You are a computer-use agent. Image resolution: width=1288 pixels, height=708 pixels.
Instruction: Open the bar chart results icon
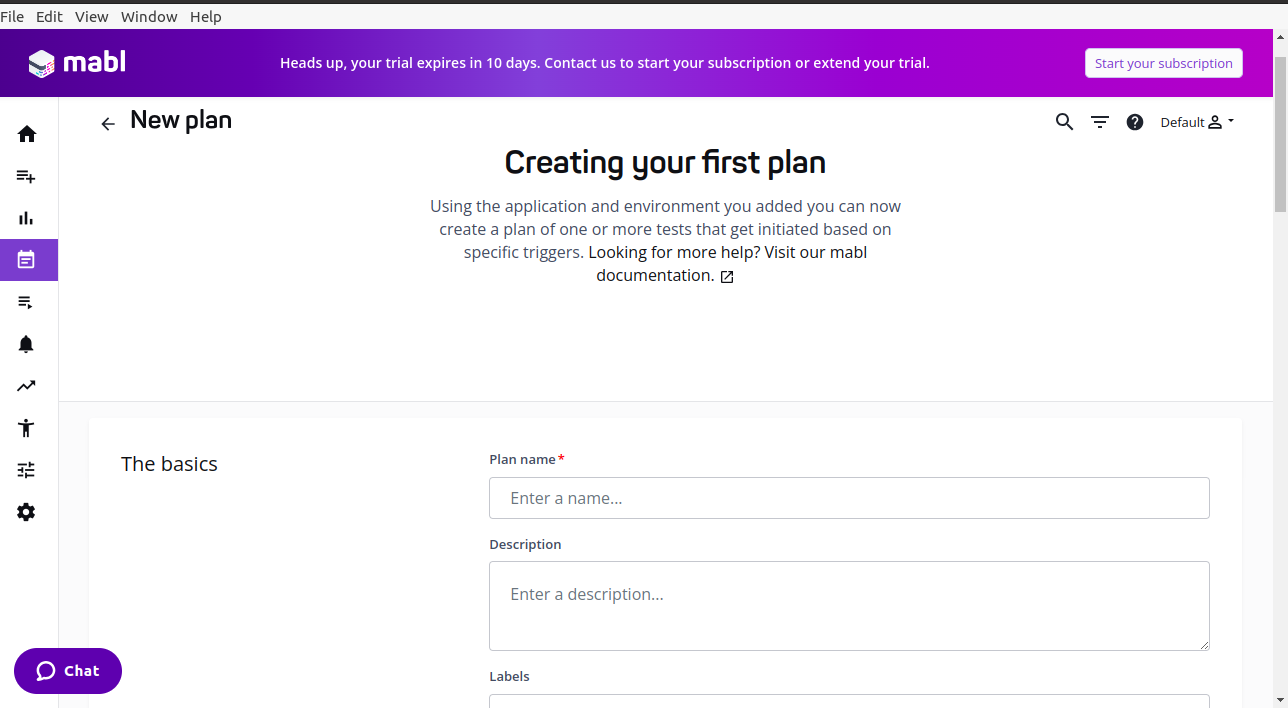coord(27,218)
